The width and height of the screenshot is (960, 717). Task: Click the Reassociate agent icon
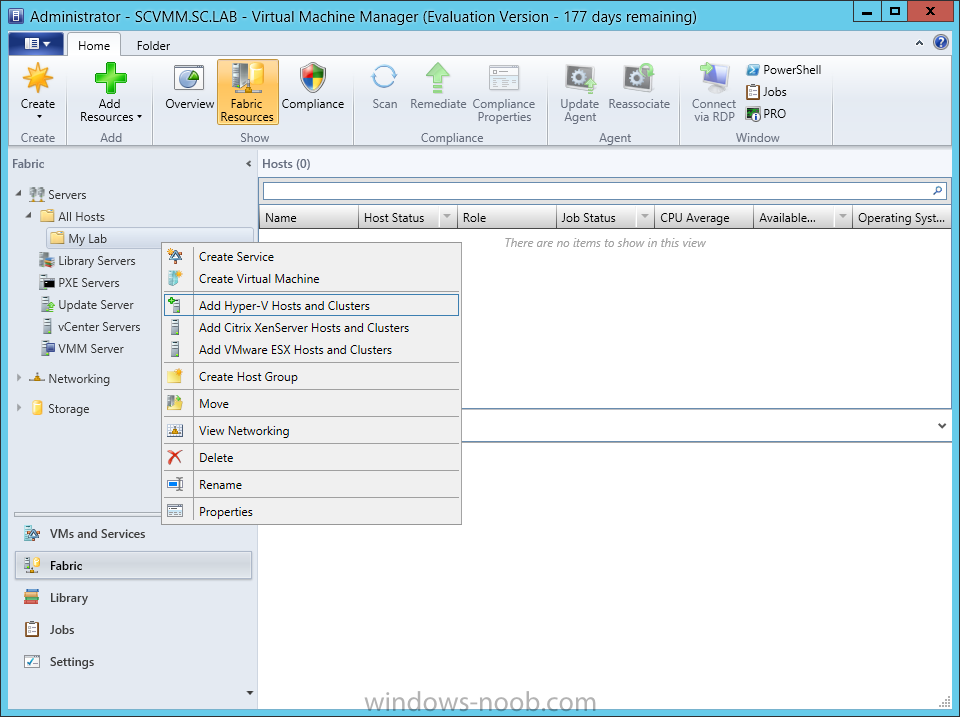click(x=639, y=78)
